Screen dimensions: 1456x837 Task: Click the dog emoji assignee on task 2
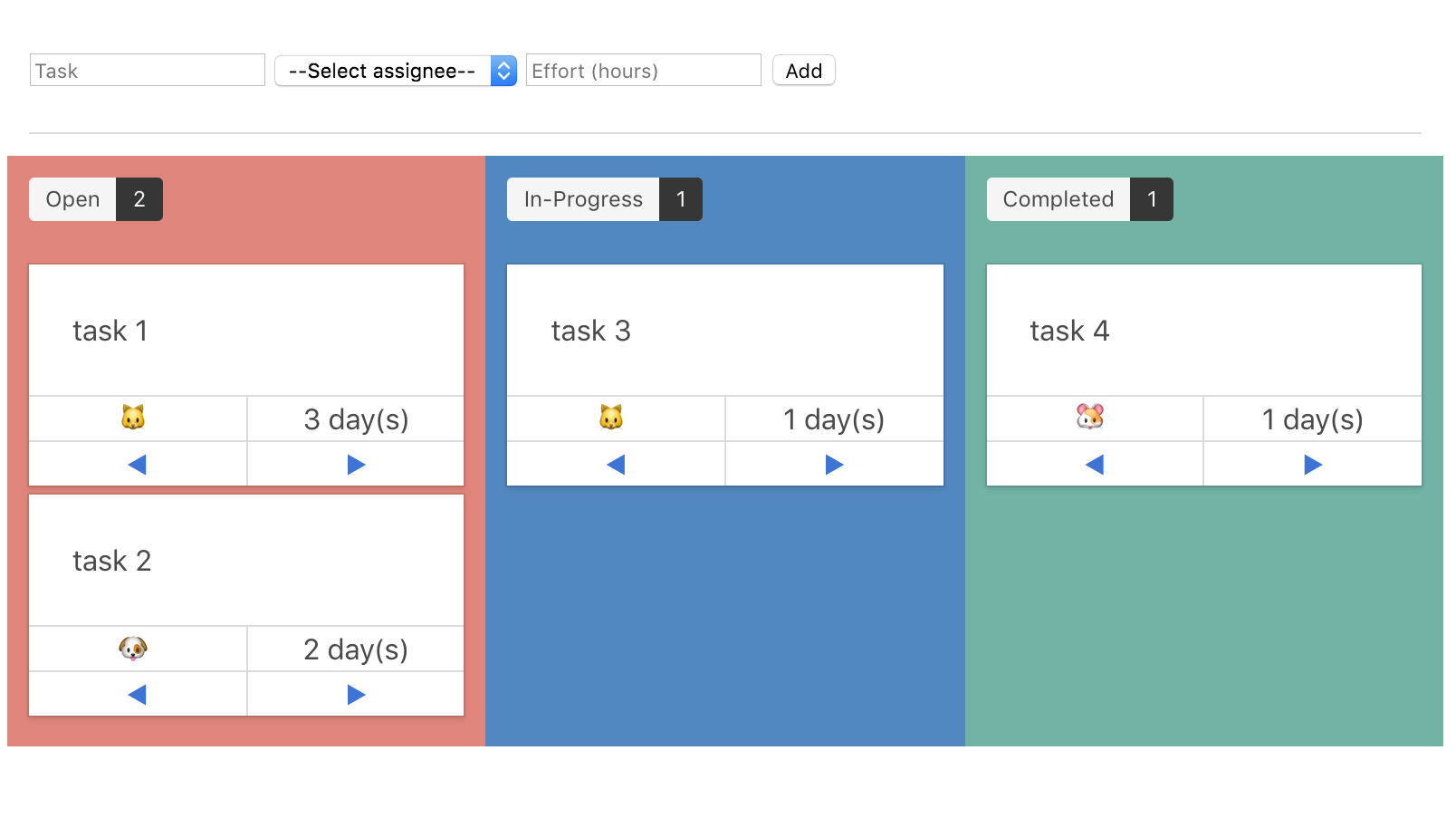137,649
